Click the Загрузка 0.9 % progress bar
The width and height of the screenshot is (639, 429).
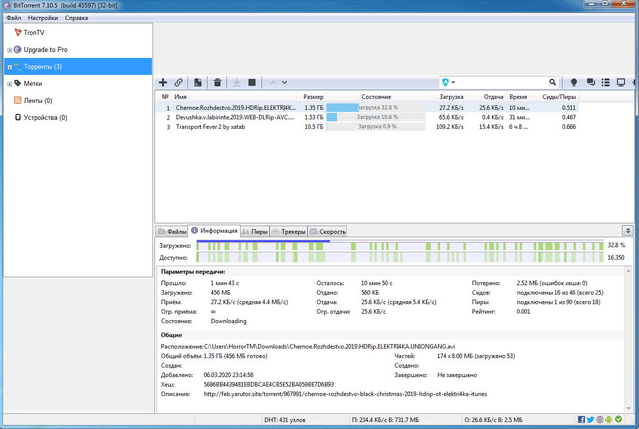[376, 127]
